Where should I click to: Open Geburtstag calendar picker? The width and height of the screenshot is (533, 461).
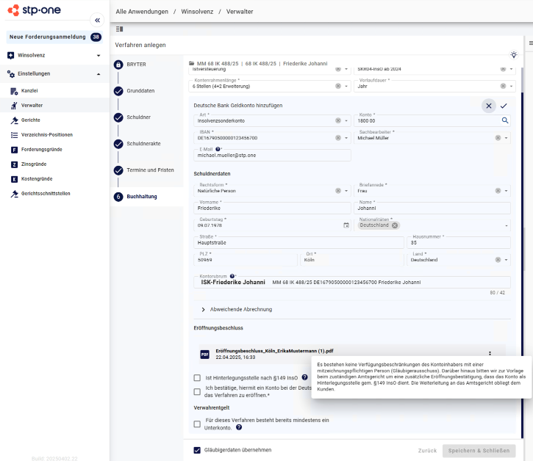[346, 225]
